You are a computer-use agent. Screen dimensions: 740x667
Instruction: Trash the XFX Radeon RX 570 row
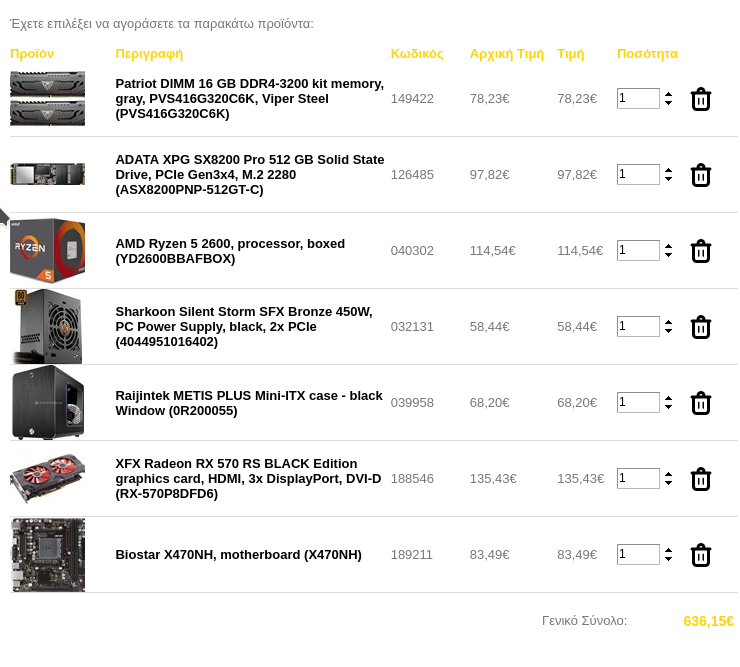(x=701, y=479)
